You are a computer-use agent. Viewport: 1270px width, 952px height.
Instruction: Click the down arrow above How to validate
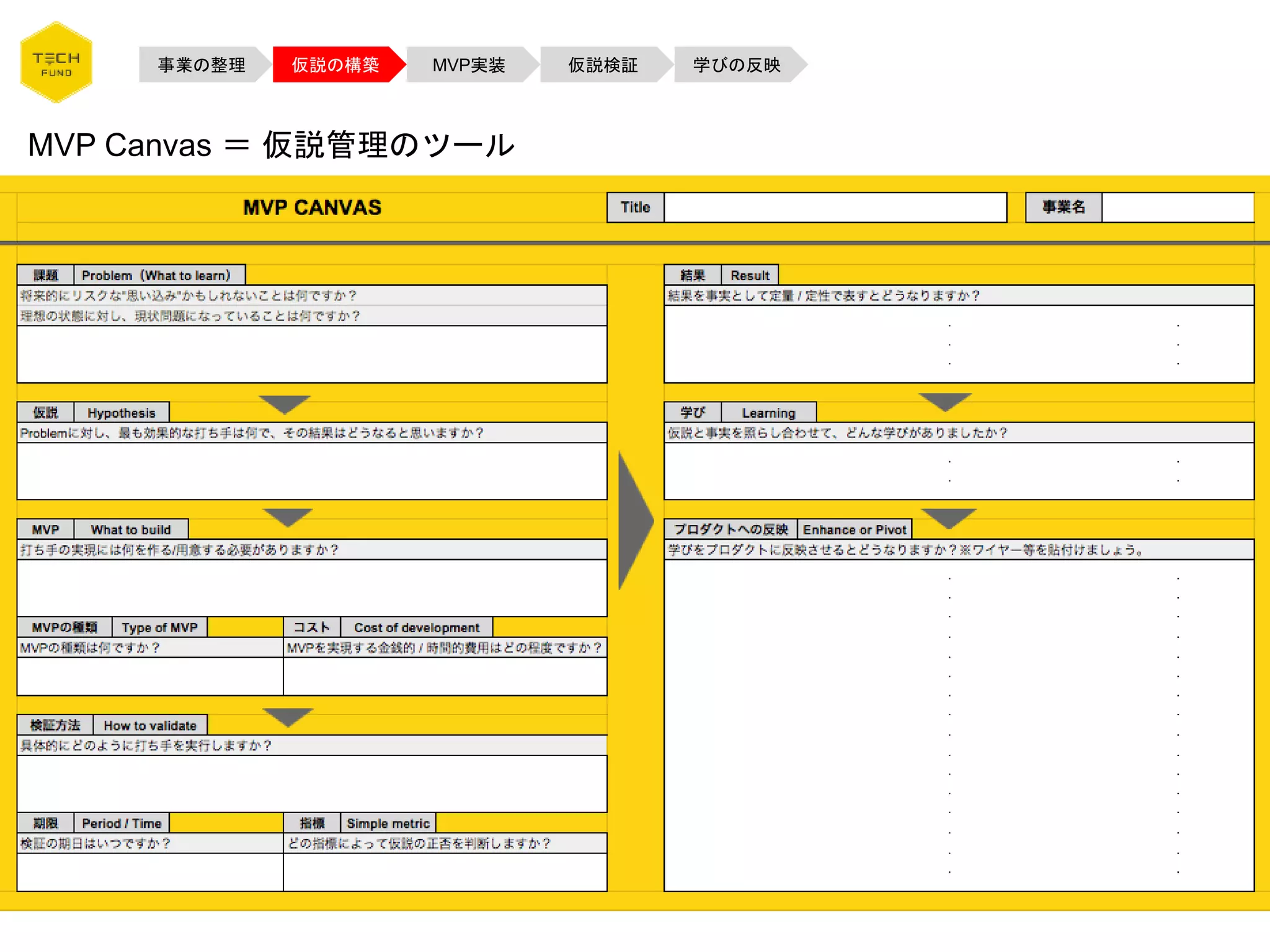288,717
